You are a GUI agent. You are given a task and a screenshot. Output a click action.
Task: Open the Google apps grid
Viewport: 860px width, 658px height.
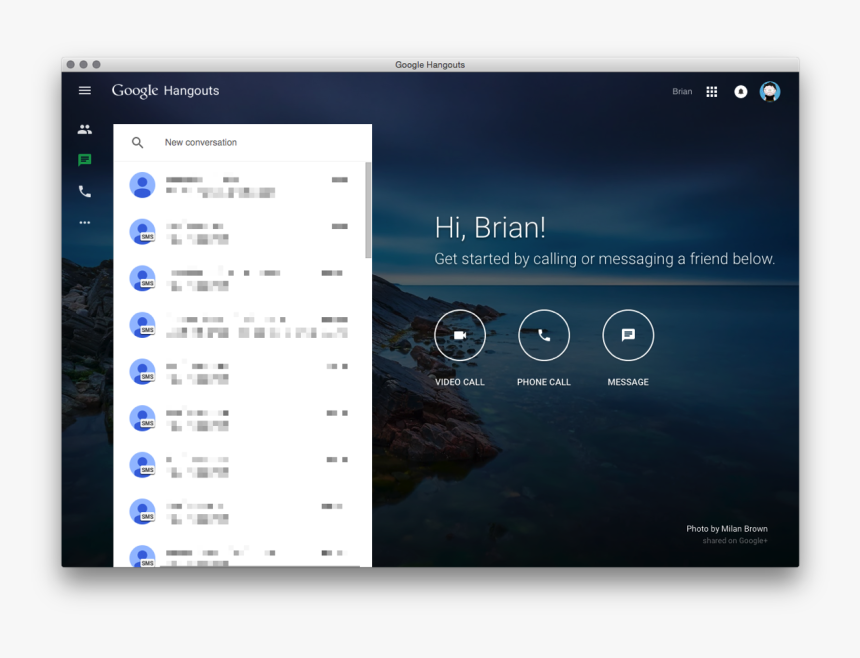point(712,92)
